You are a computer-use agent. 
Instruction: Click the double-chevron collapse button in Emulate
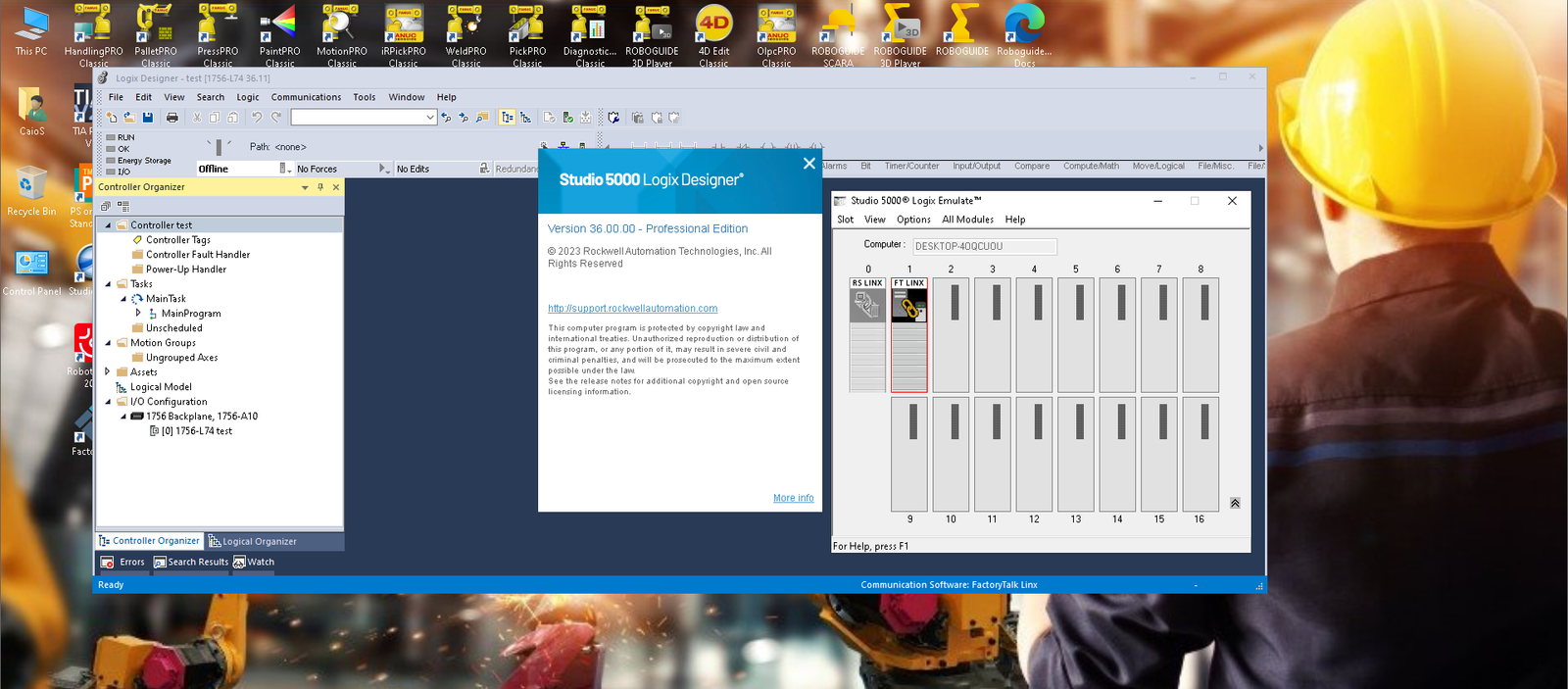click(1235, 503)
